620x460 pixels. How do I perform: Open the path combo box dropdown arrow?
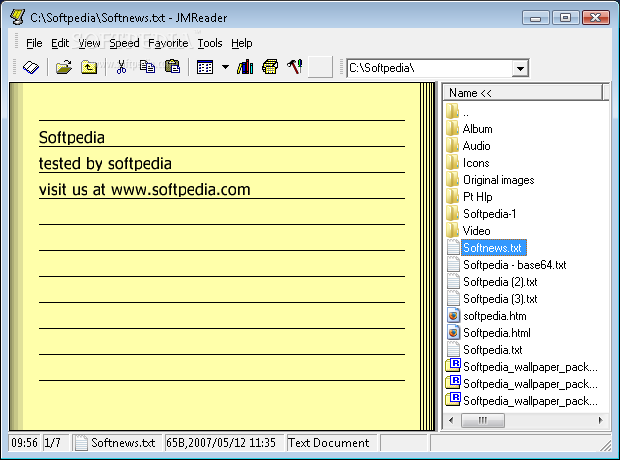tap(520, 68)
